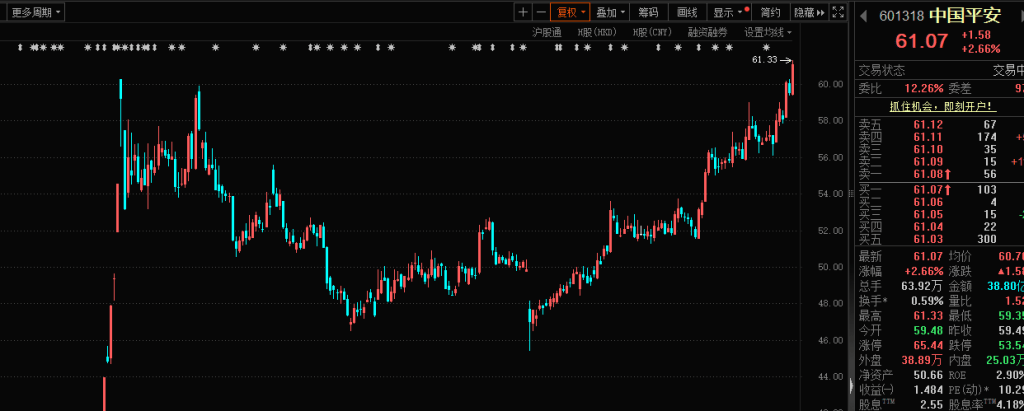
Task: Select the H股(CNY) tab
Action: [653, 32]
